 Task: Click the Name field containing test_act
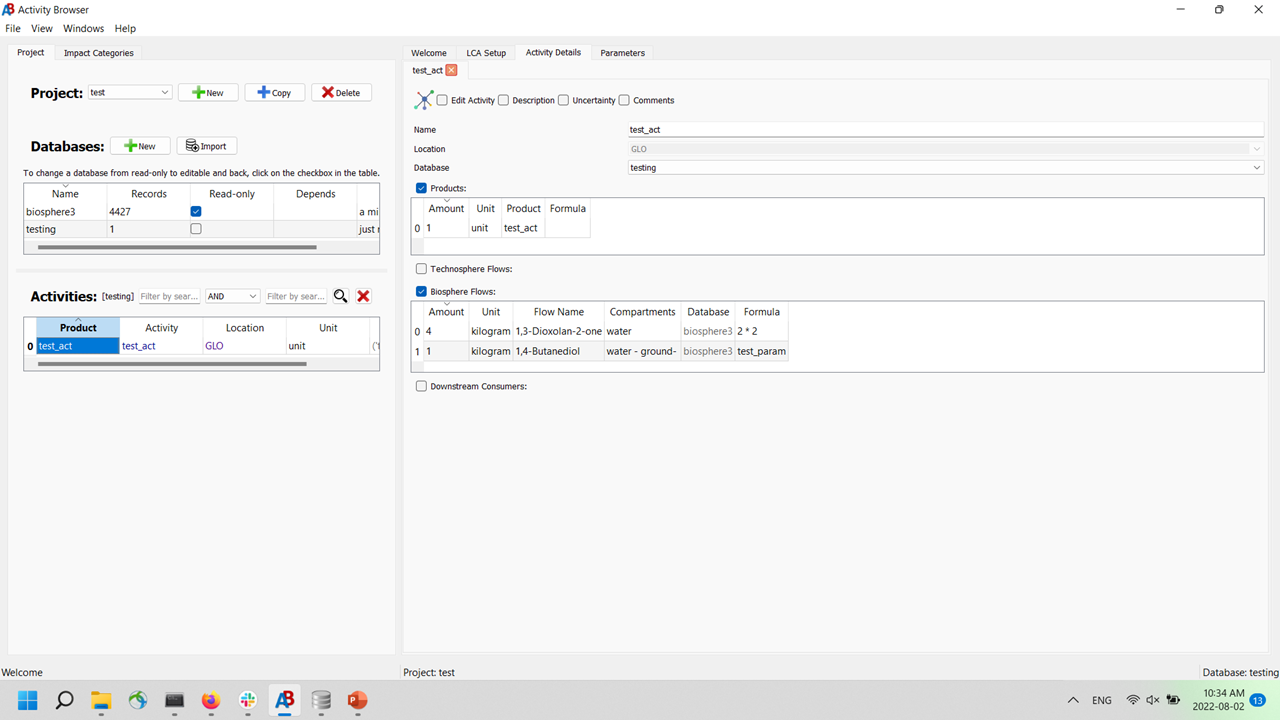(x=946, y=130)
